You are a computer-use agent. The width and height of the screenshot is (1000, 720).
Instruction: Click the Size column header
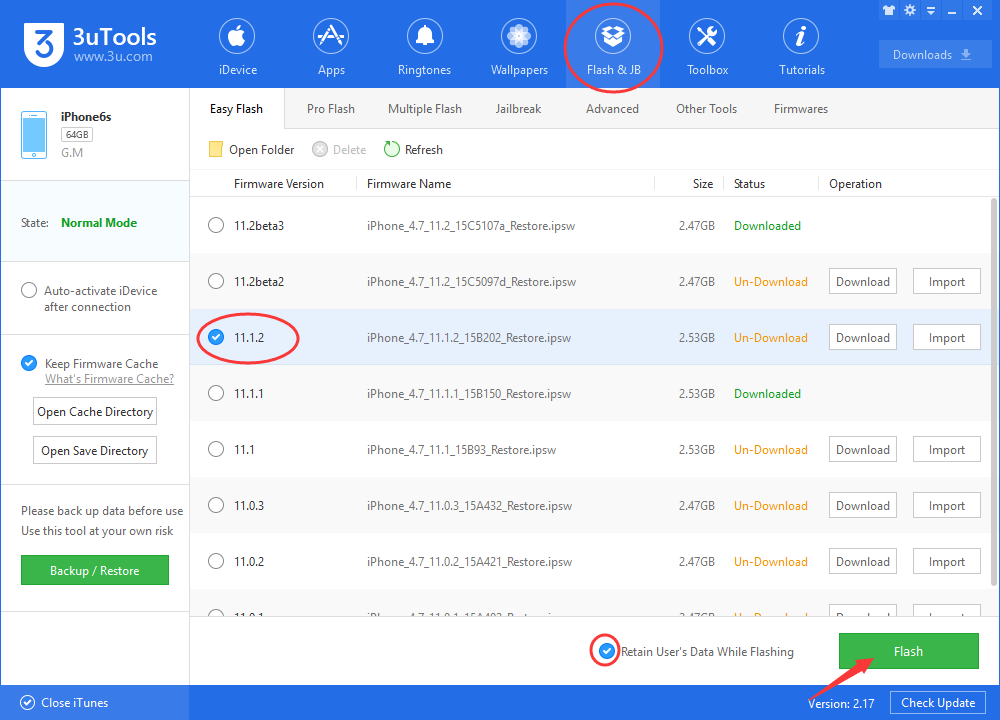703,184
